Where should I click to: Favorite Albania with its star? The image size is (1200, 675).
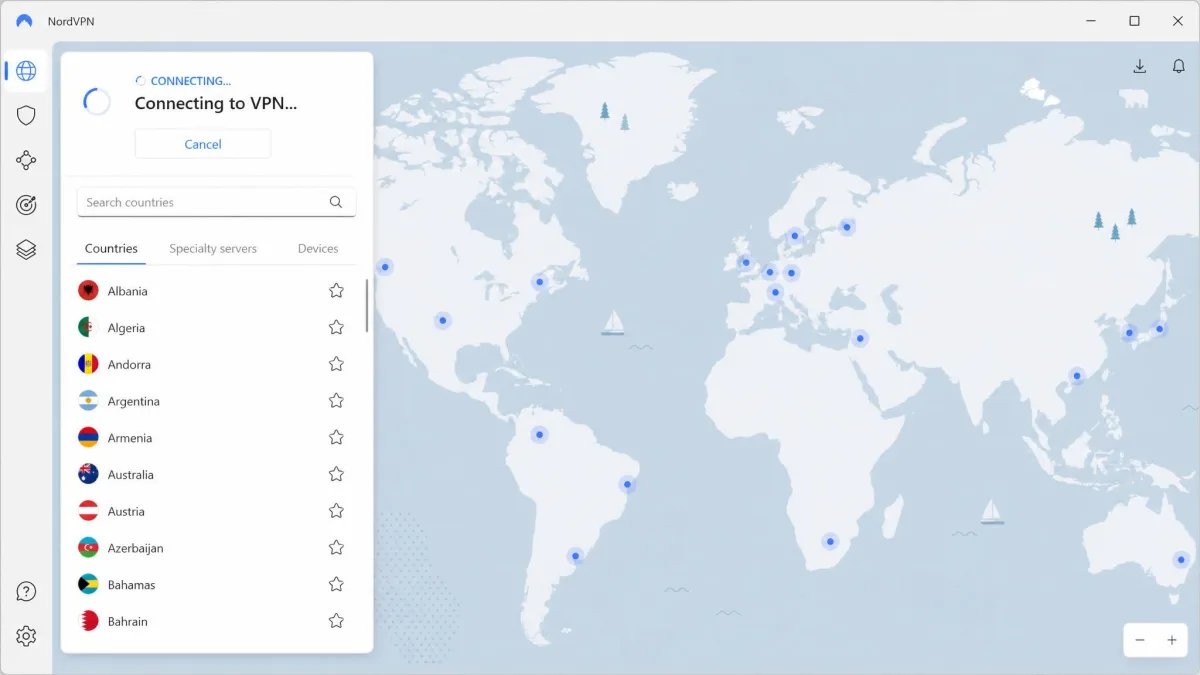click(336, 290)
